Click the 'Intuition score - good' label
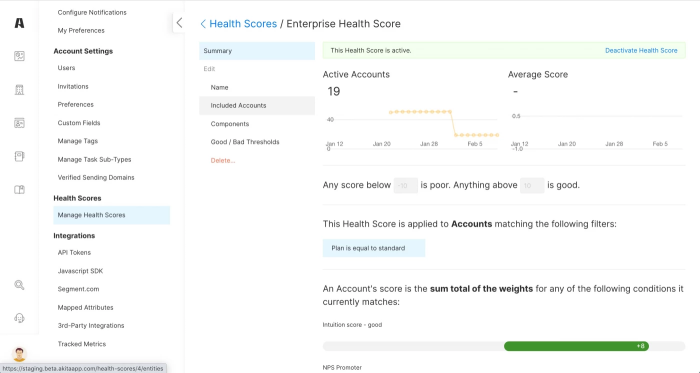 [352, 325]
